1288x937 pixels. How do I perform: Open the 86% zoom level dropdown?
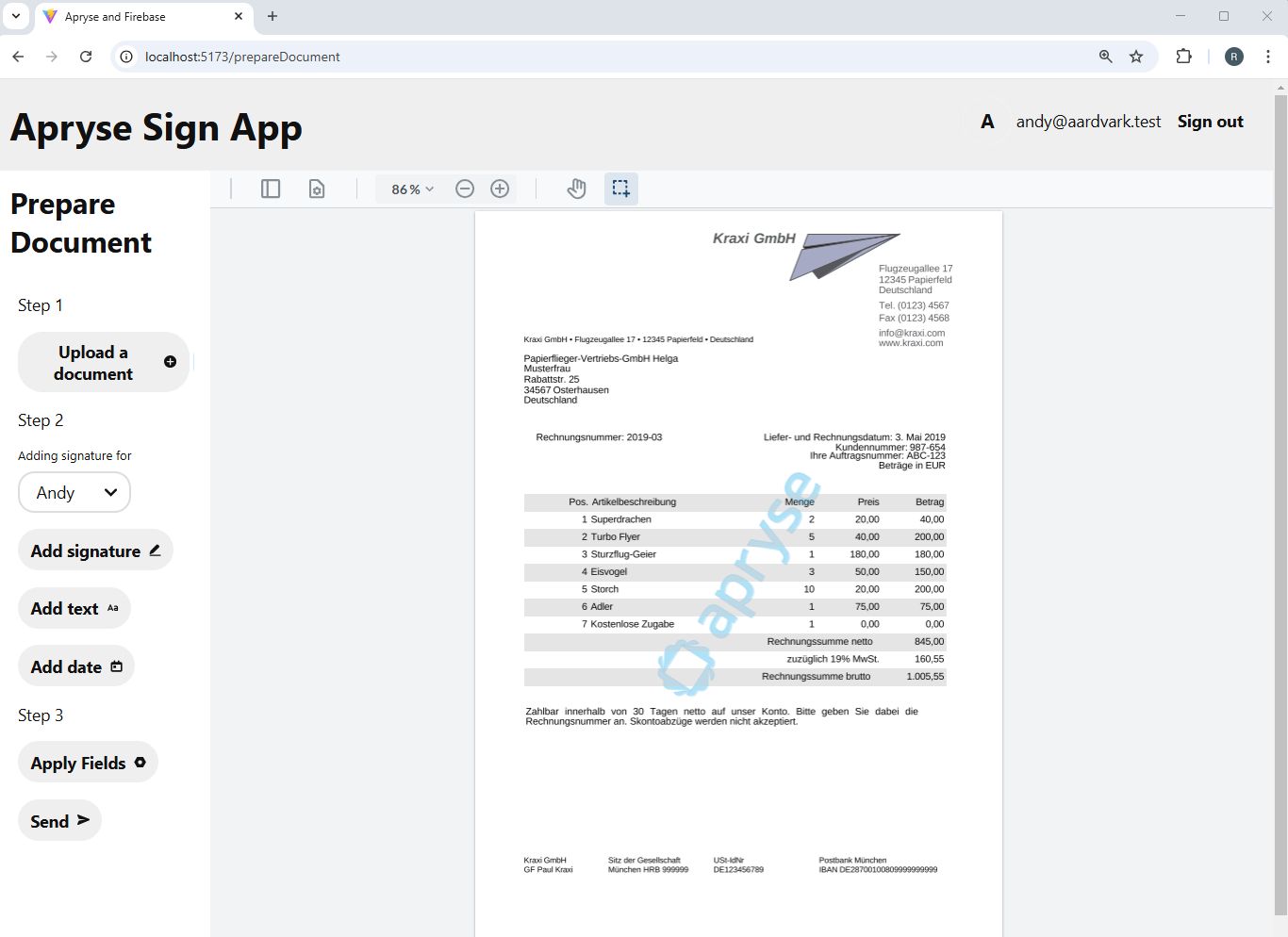tap(412, 189)
